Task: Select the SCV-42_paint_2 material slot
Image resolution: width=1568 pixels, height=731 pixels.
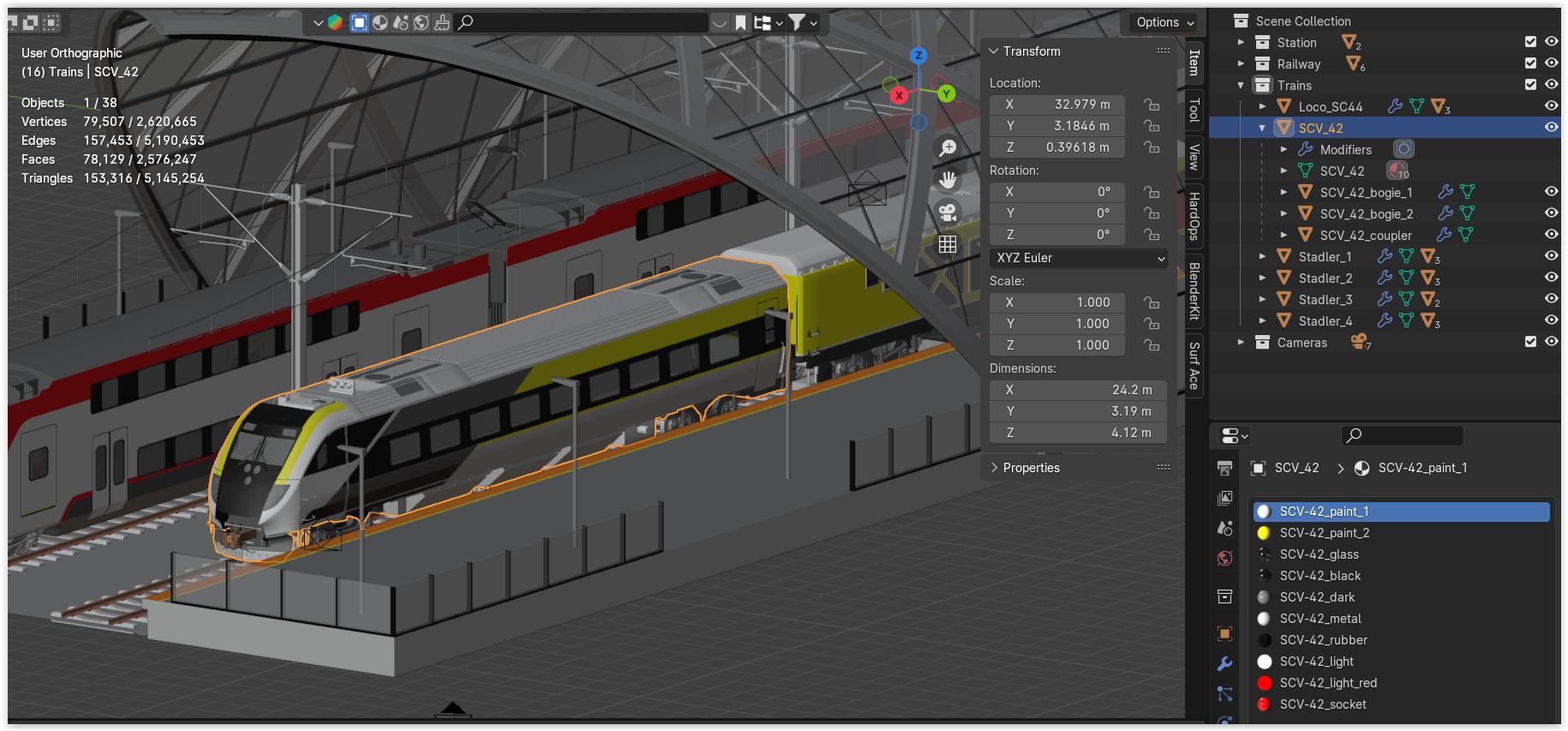Action: 1401,533
